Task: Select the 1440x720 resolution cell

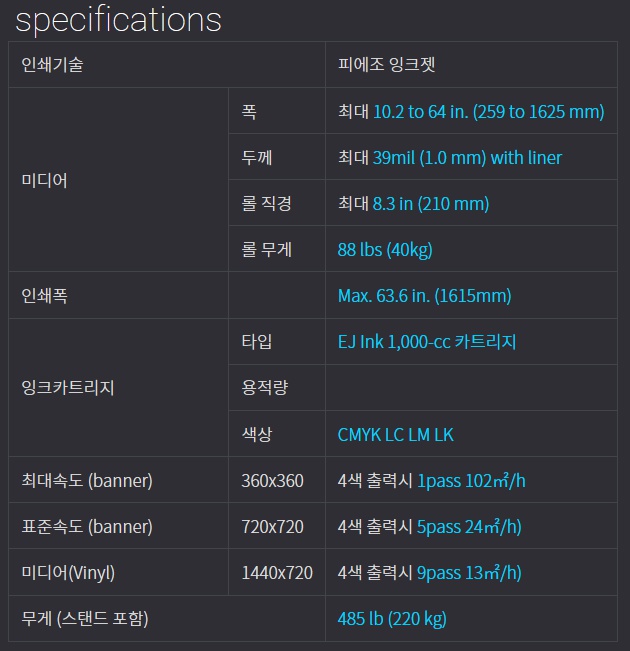Action: point(277,572)
